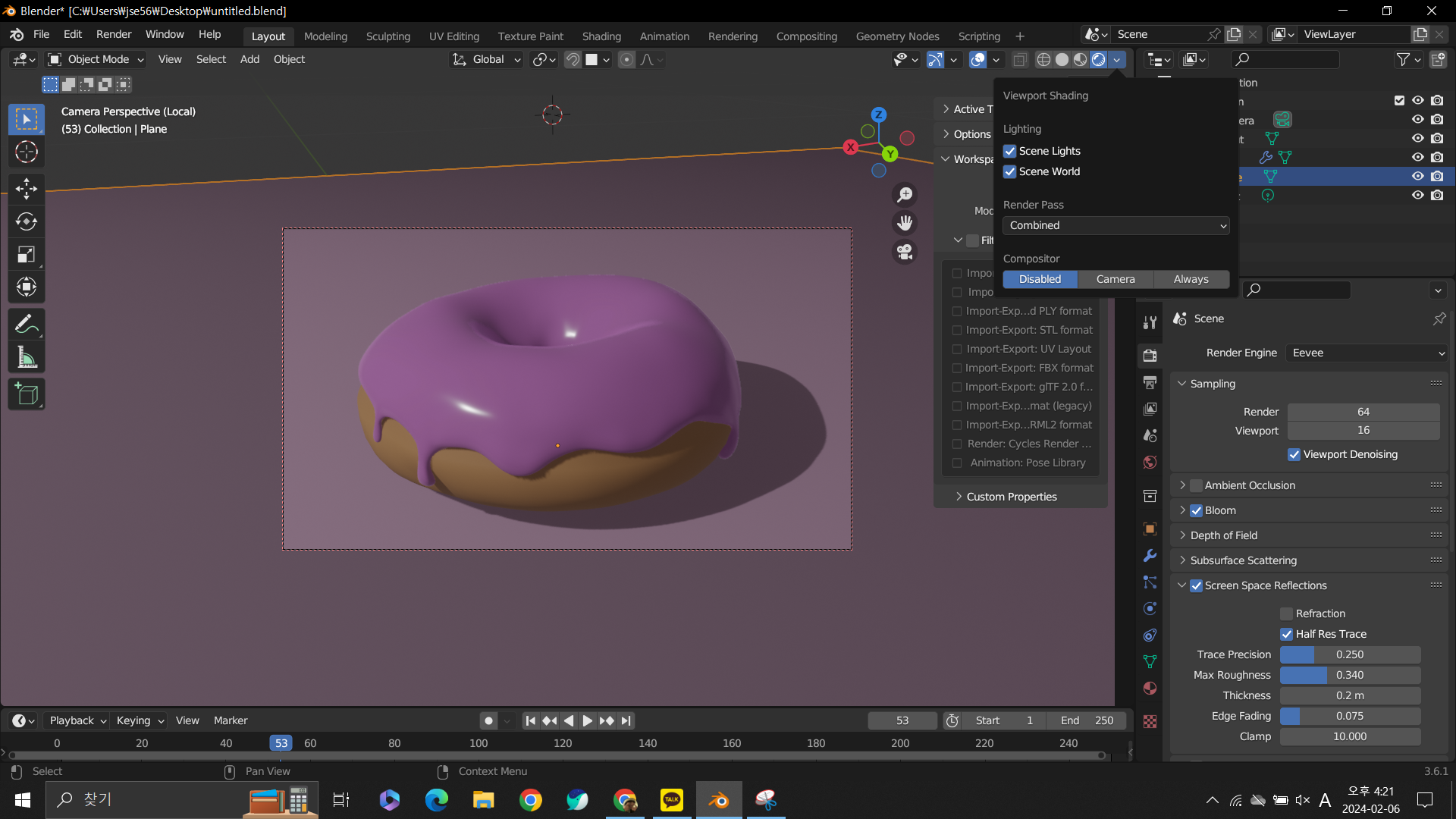Activate the 3D Cursor tool
Image resolution: width=1456 pixels, height=819 pixels.
27,152
